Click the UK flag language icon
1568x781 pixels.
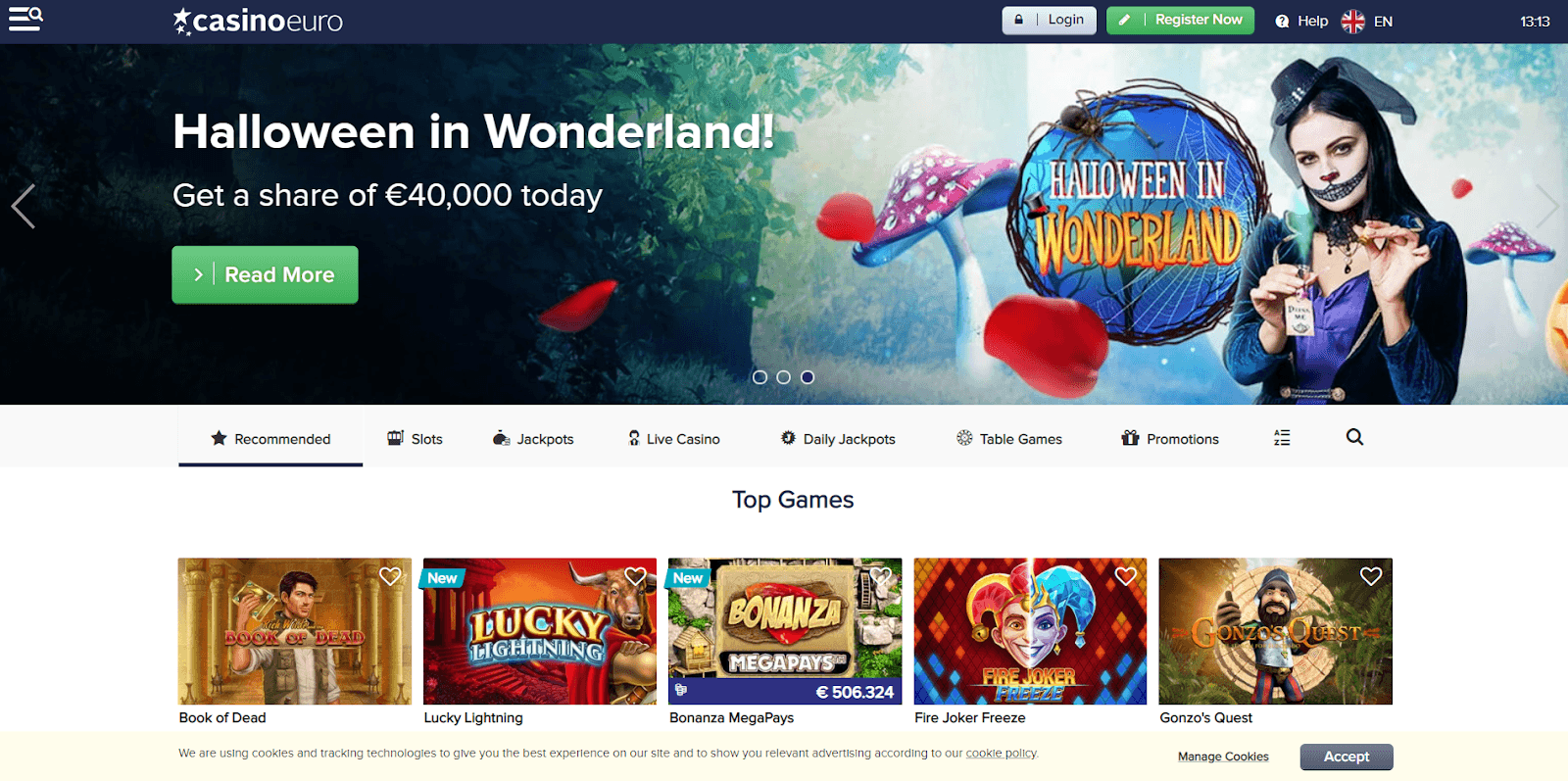pos(1352,21)
